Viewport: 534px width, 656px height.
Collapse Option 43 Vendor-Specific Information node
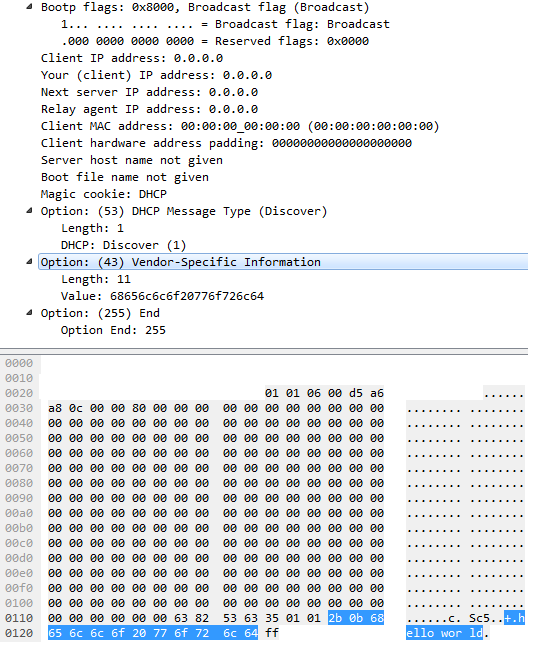tap(29, 262)
